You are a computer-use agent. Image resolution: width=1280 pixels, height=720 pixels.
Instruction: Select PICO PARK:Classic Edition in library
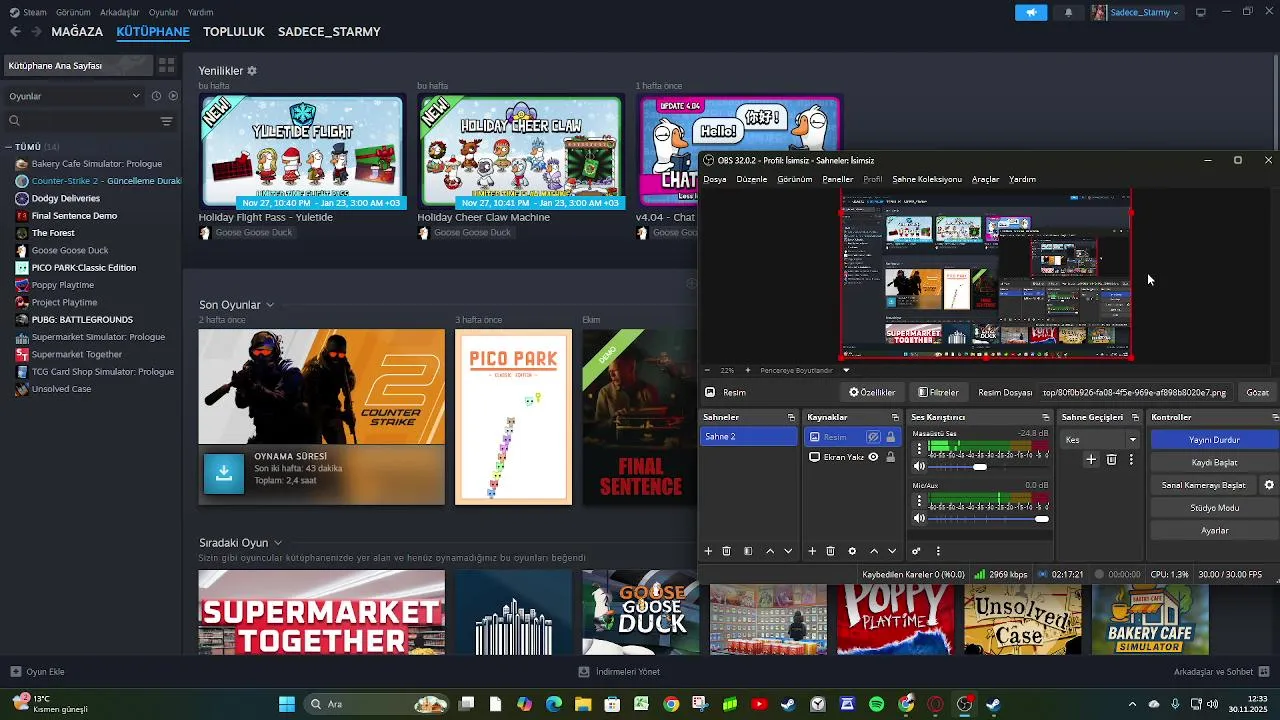pyautogui.click(x=84, y=268)
